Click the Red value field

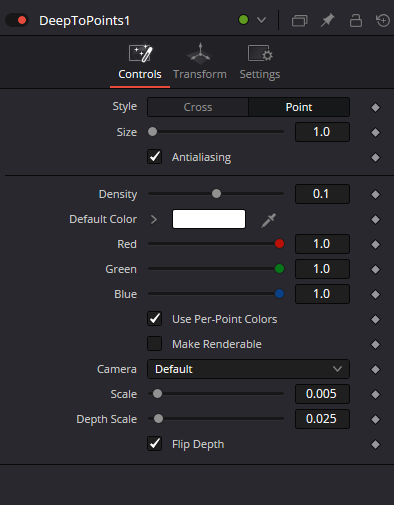click(x=322, y=244)
